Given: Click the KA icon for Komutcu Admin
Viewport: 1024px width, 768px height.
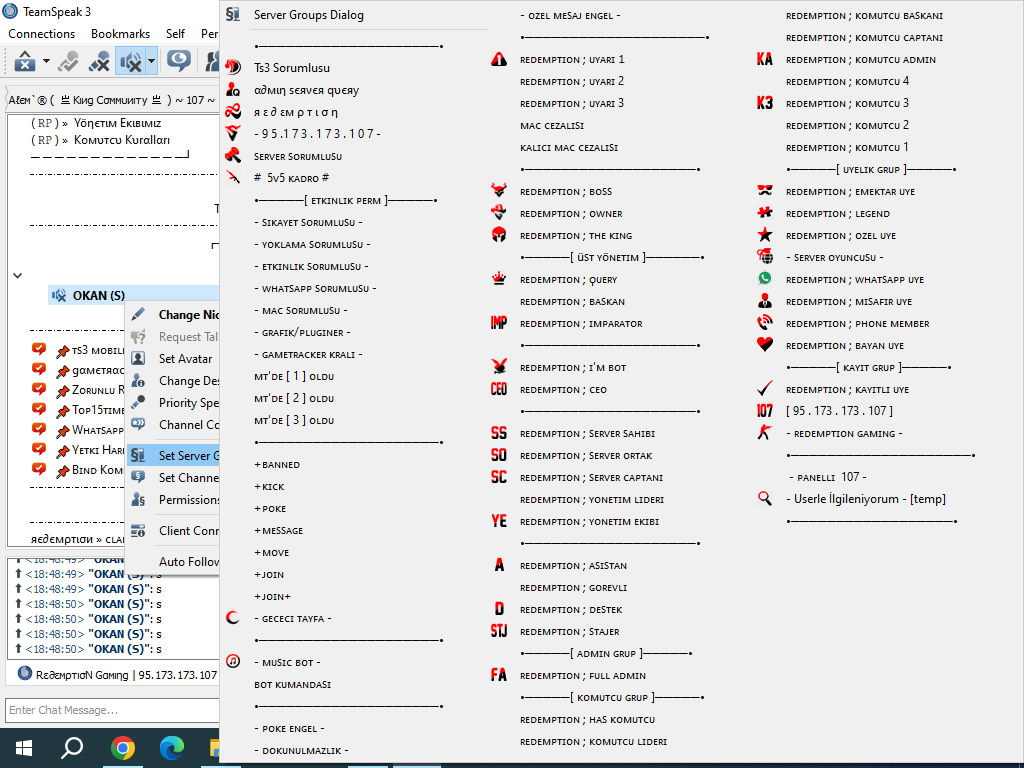Looking at the screenshot, I should click(765, 59).
